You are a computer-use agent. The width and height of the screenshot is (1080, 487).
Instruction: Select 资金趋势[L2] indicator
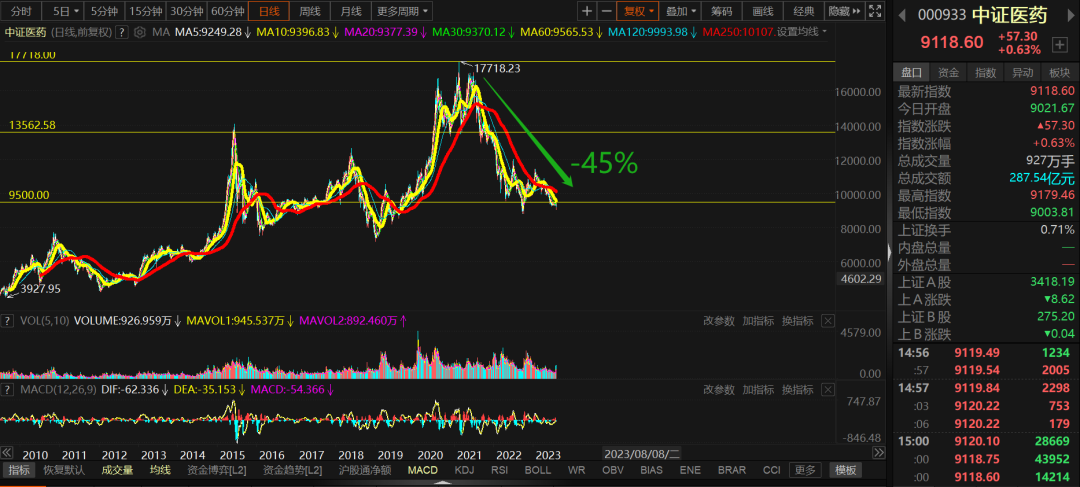(x=293, y=470)
